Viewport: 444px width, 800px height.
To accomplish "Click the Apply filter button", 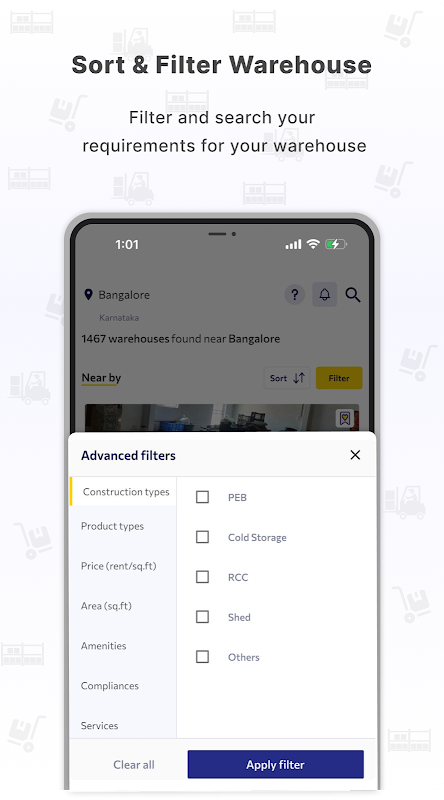I will pyautogui.click(x=276, y=764).
